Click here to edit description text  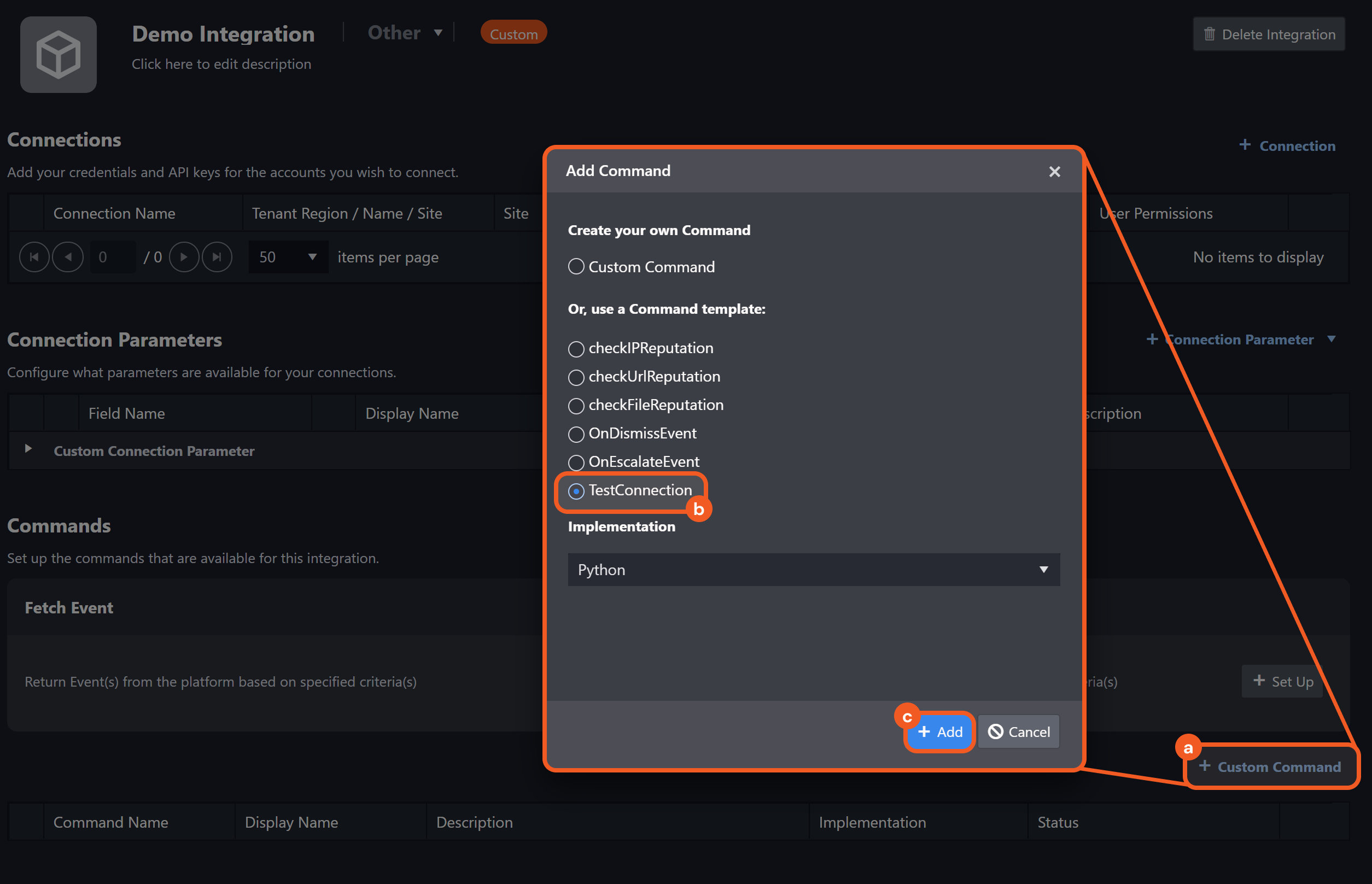pos(221,64)
